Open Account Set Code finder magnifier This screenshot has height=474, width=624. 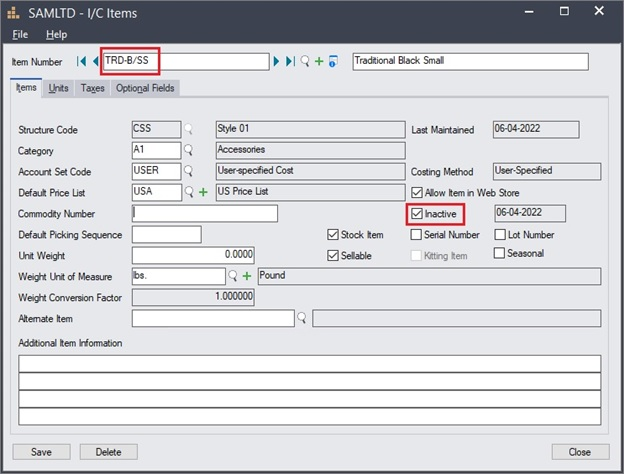coord(188,171)
